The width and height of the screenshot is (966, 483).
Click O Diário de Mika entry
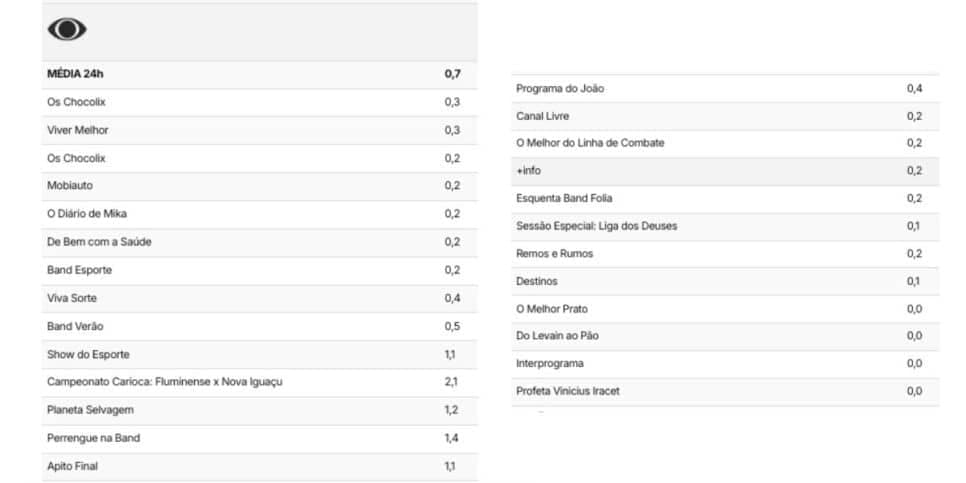(x=259, y=214)
